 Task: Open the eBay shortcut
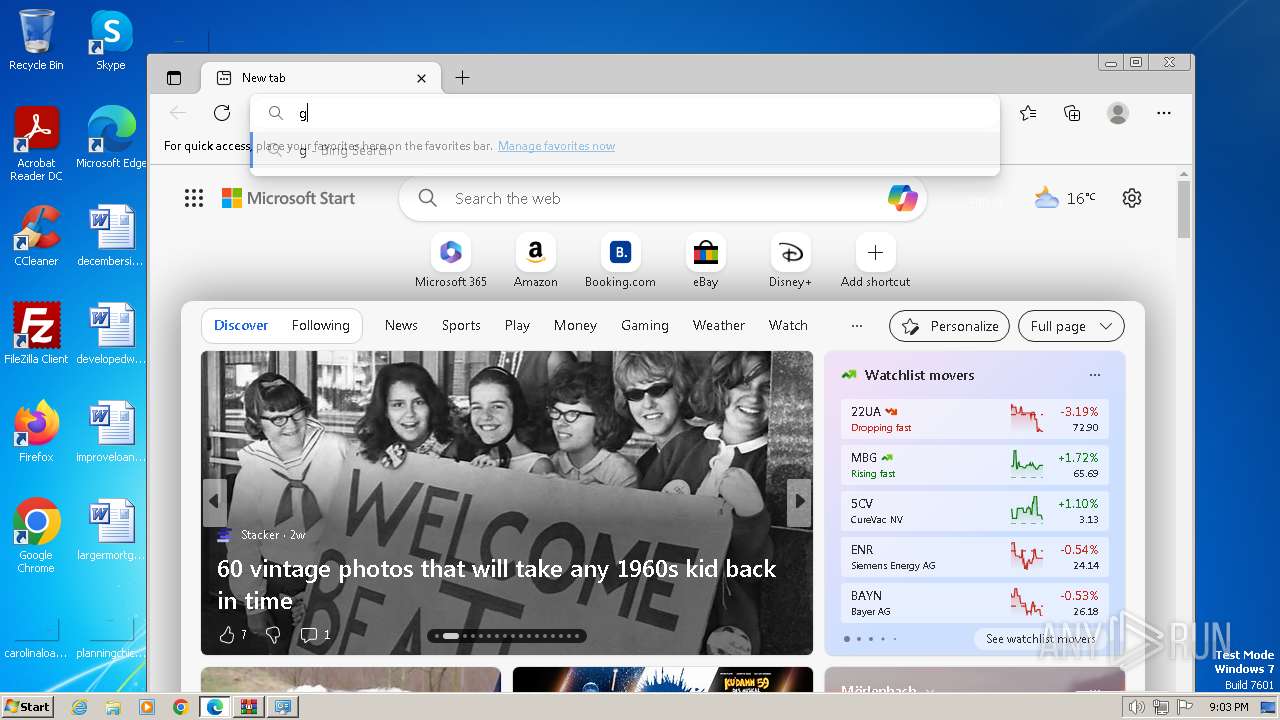(706, 261)
